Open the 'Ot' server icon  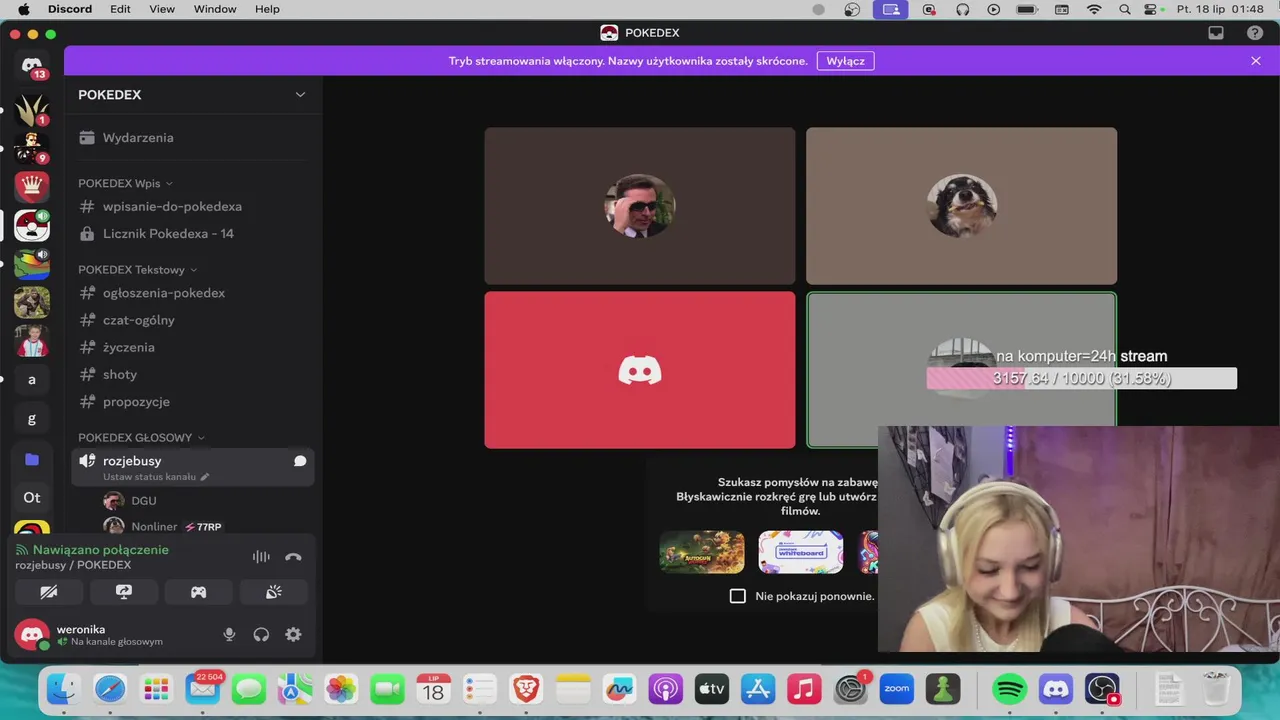tap(32, 497)
